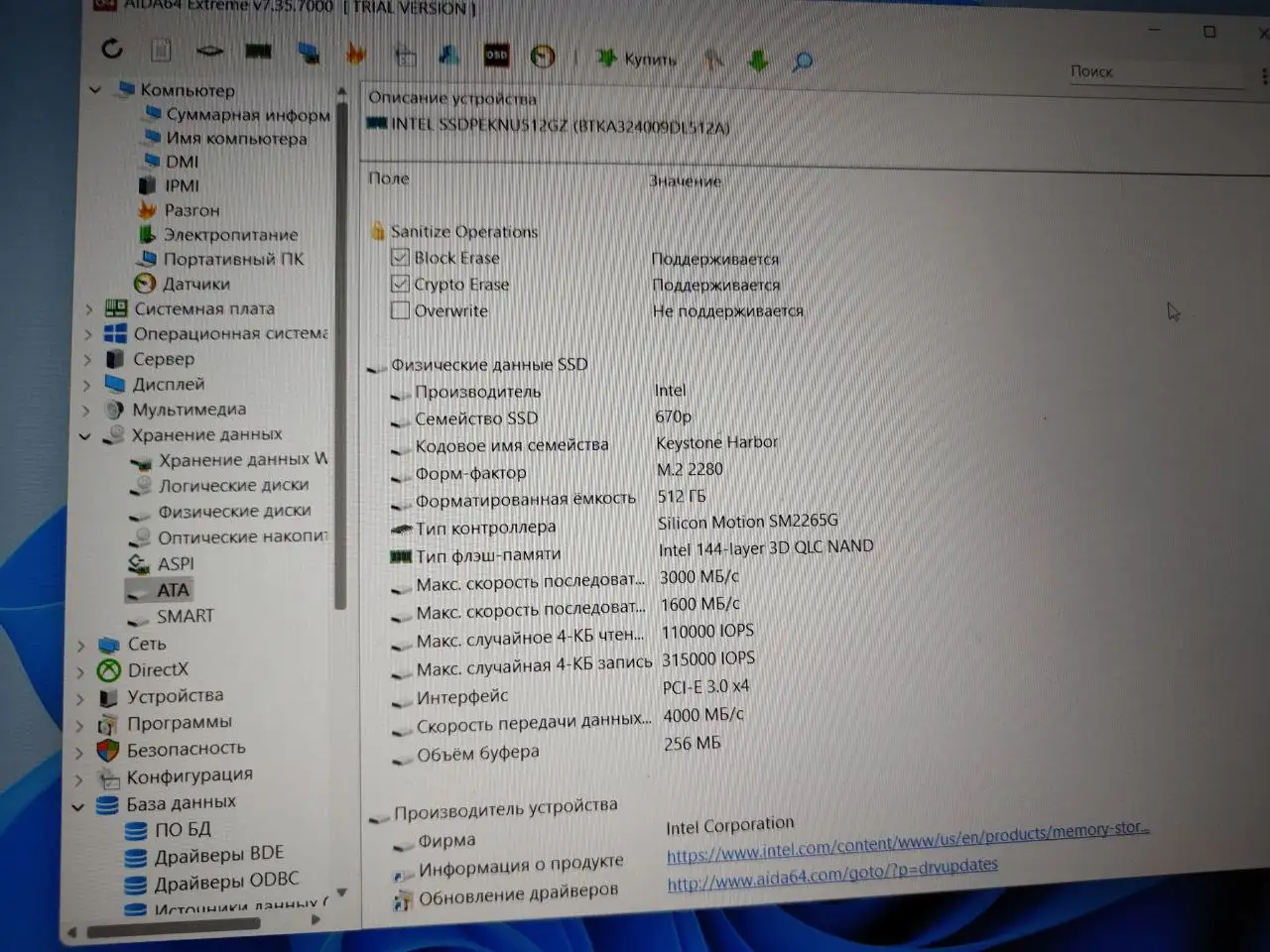The width and height of the screenshot is (1270, 952).
Task: Collapse the Хранение данных tree node
Action: pyautogui.click(x=85, y=435)
